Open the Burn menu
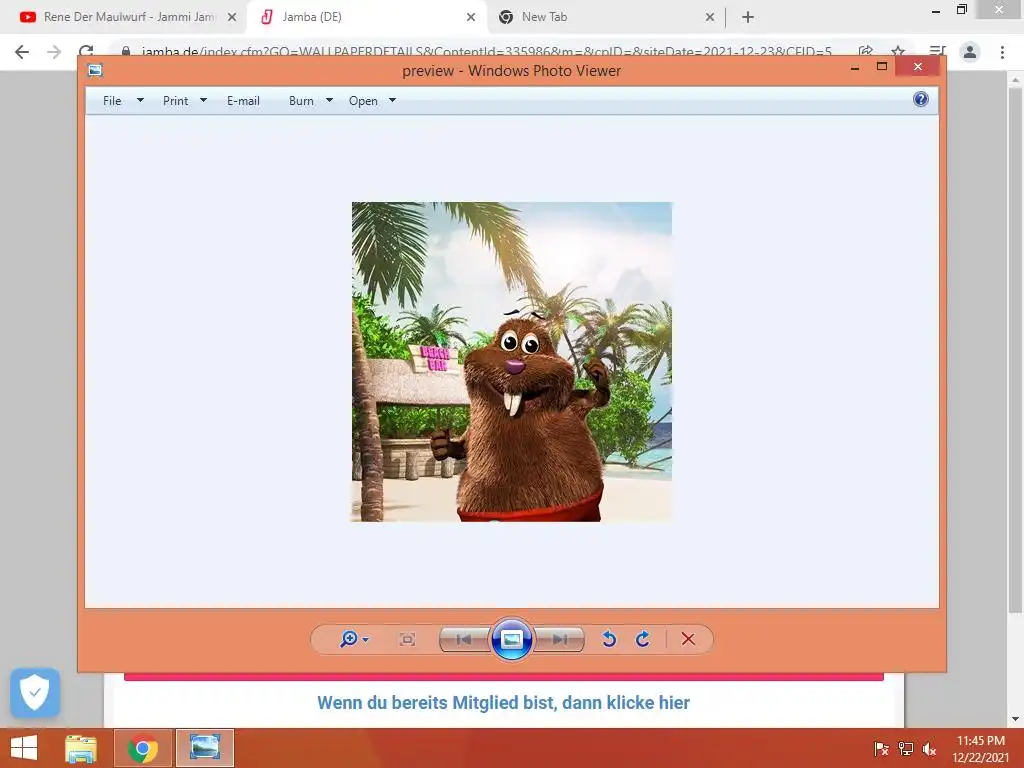Image resolution: width=1024 pixels, height=768 pixels. (x=301, y=101)
